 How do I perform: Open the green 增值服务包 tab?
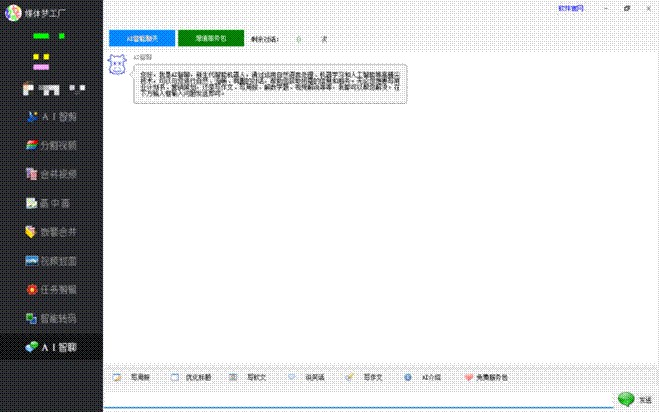pyautogui.click(x=211, y=38)
